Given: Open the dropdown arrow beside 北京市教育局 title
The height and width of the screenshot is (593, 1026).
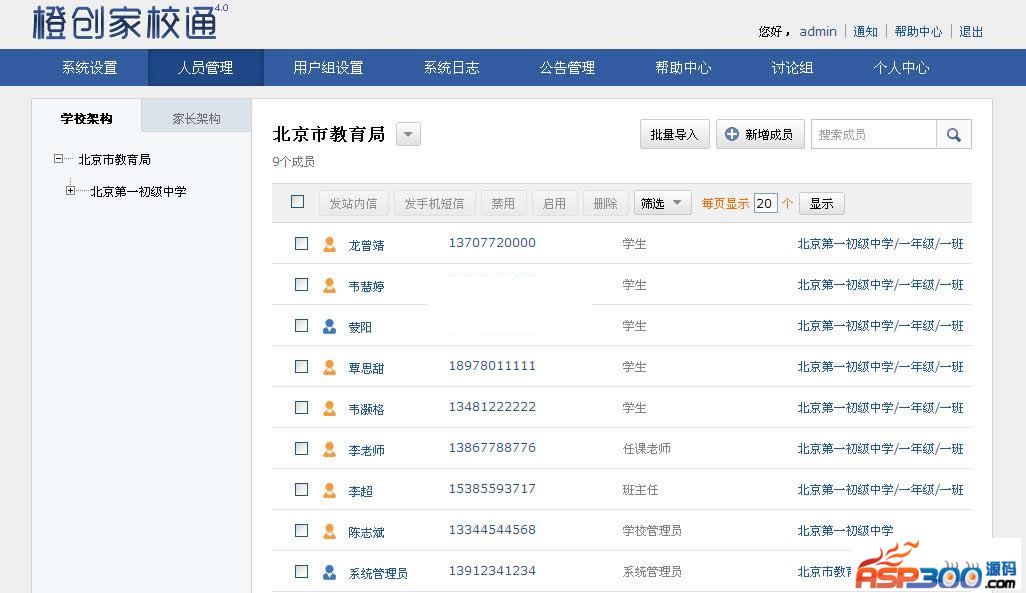Looking at the screenshot, I should coord(408,135).
